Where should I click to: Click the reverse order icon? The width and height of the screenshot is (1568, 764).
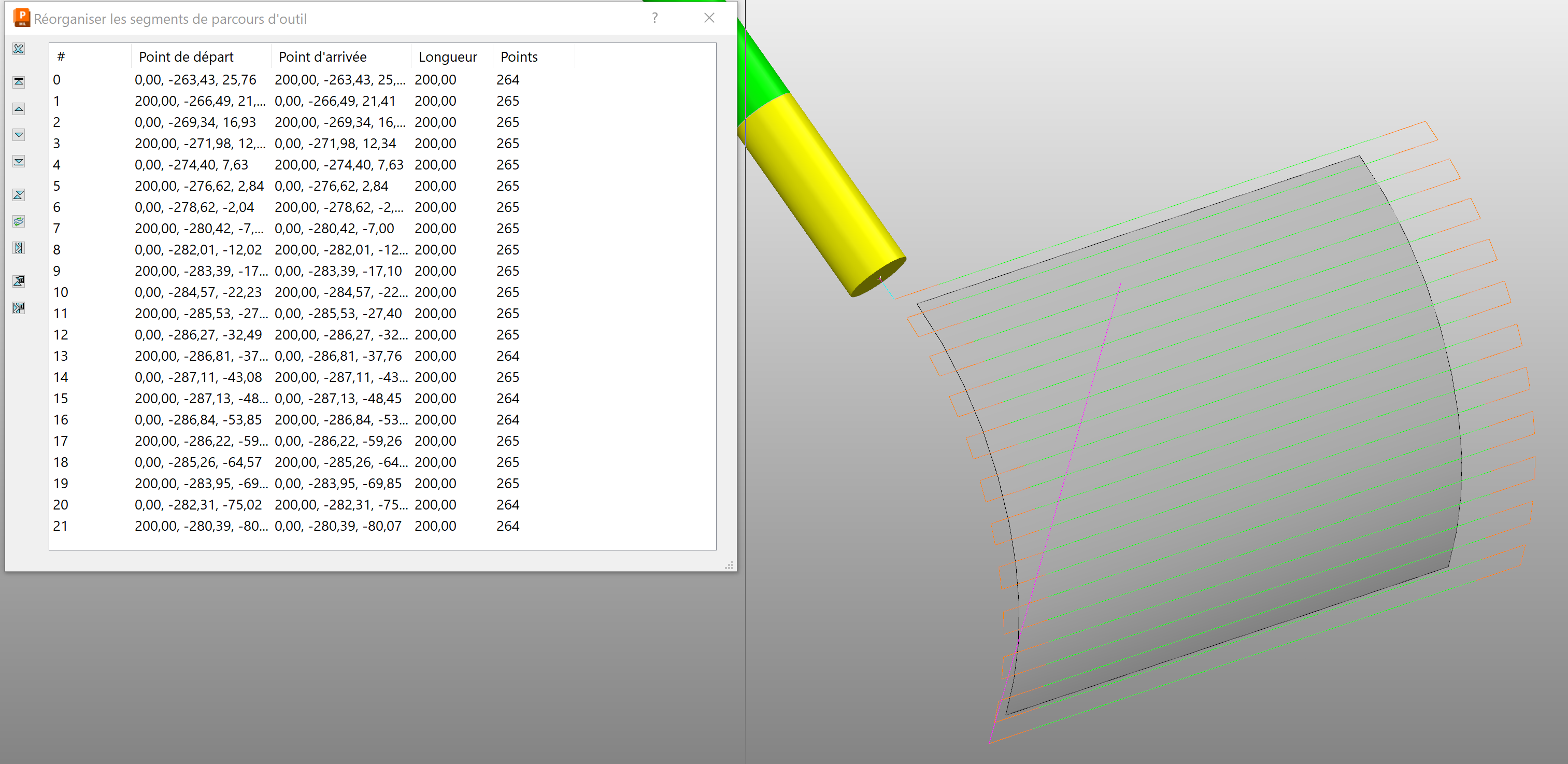coord(19,195)
